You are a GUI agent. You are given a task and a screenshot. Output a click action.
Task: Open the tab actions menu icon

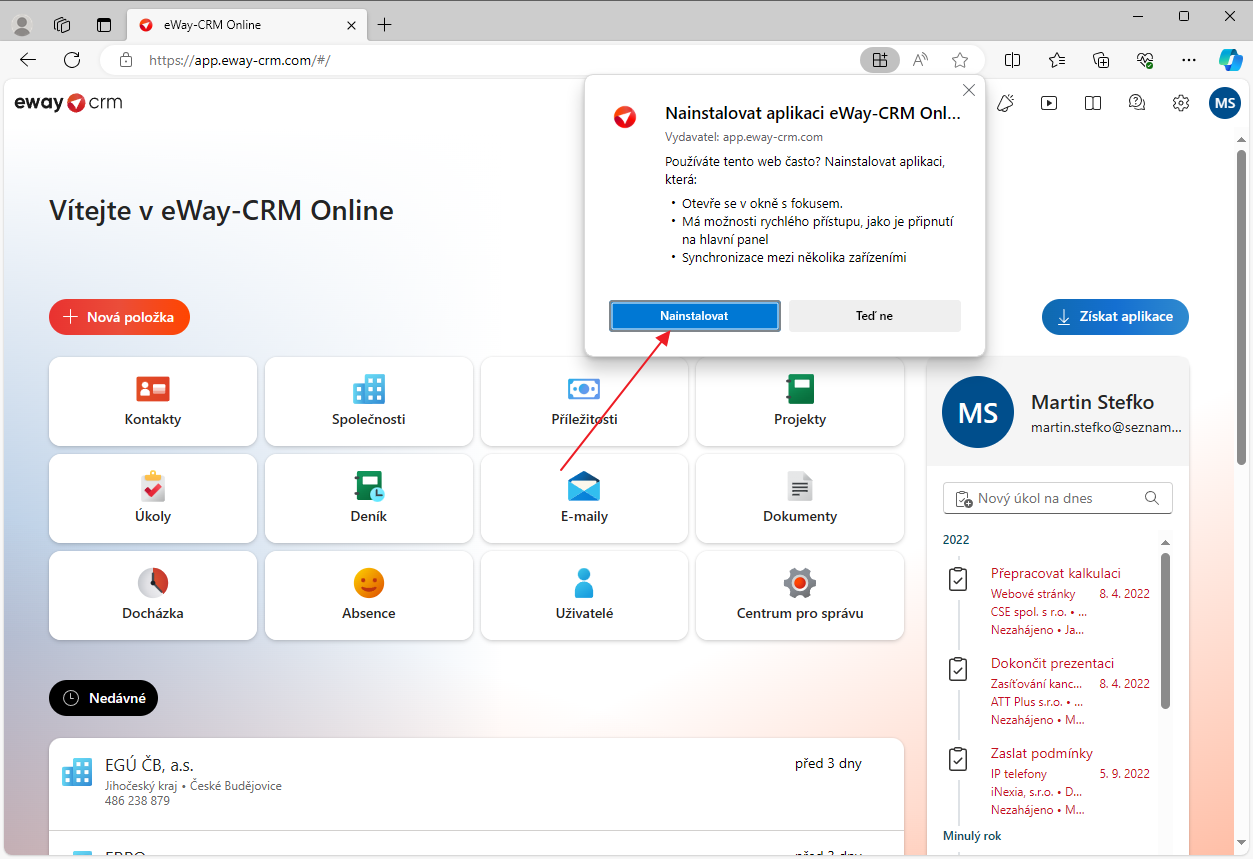pos(104,24)
